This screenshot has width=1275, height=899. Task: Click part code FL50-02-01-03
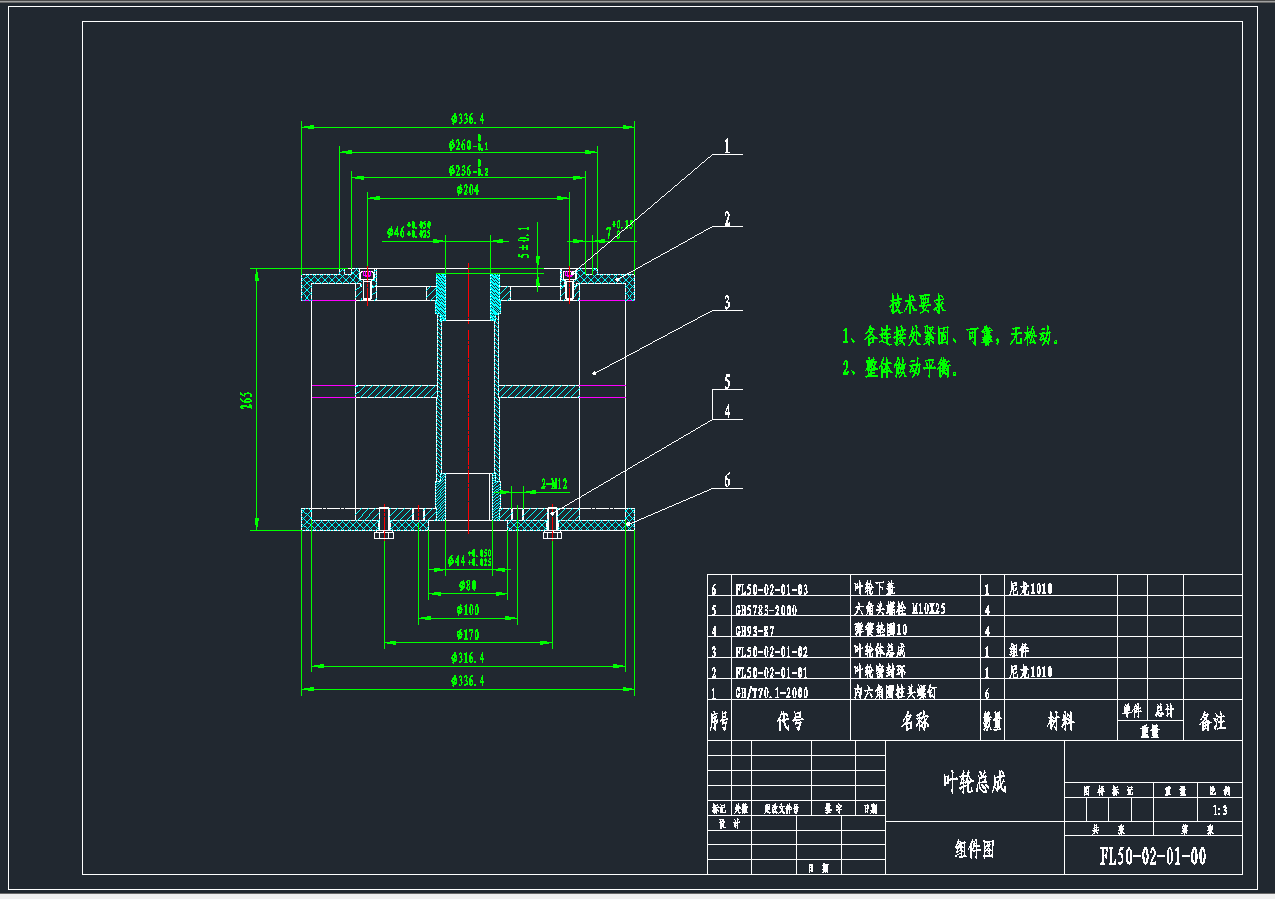click(x=771, y=589)
